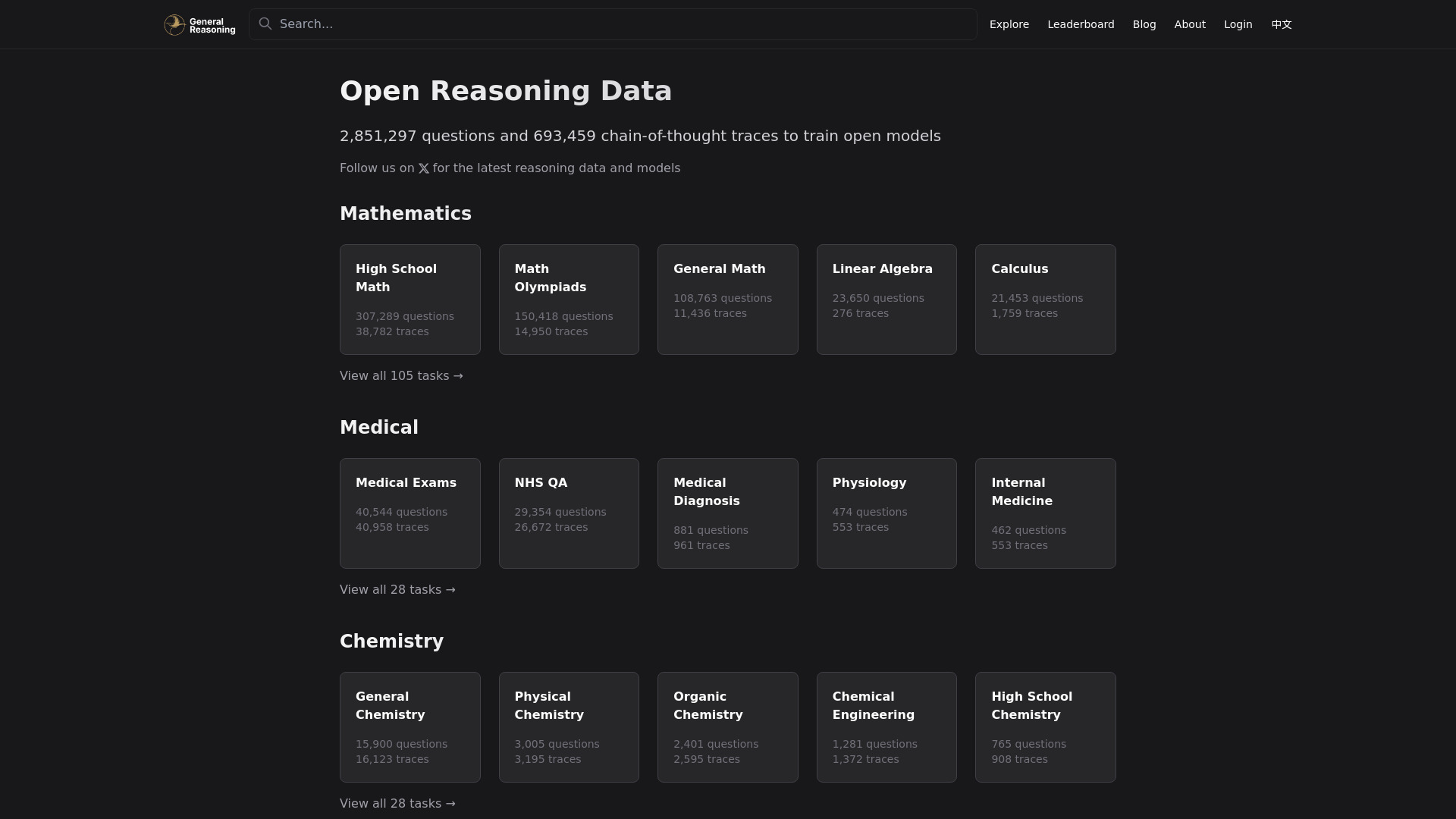Select the Linear Algebra card

tap(886, 300)
